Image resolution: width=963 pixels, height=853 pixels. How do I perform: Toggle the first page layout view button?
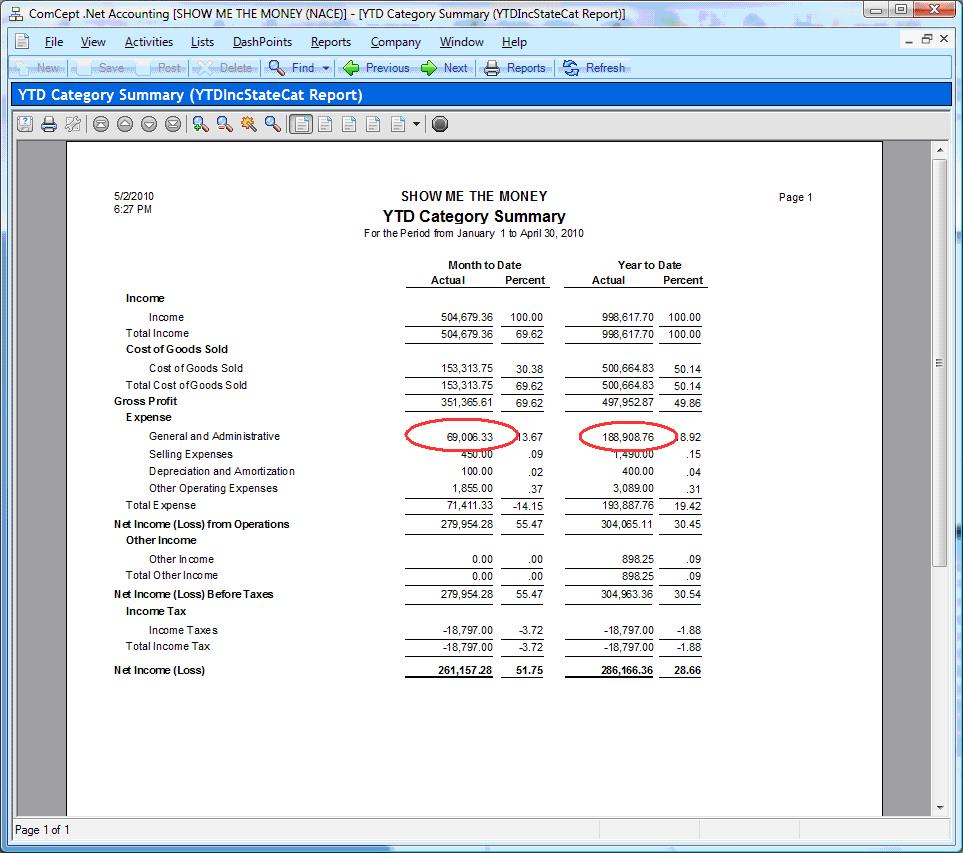pos(300,124)
